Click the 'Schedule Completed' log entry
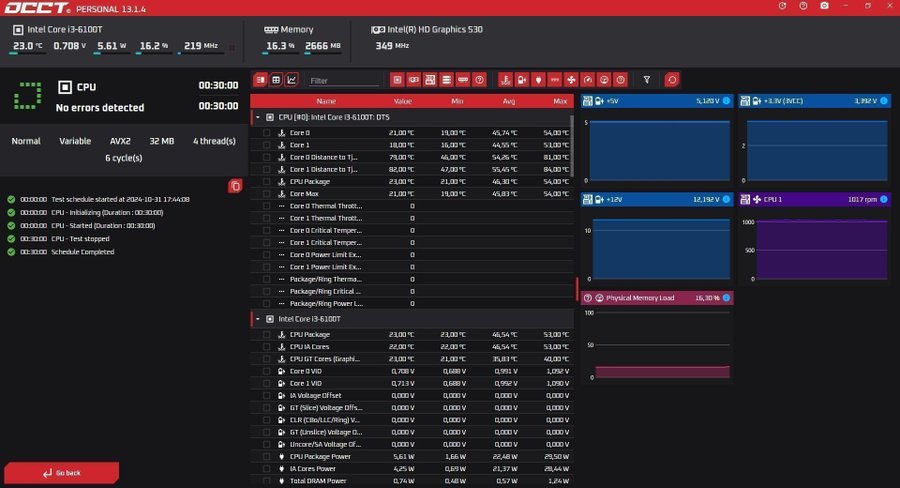Viewport: 900px width, 488px height. 83,251
